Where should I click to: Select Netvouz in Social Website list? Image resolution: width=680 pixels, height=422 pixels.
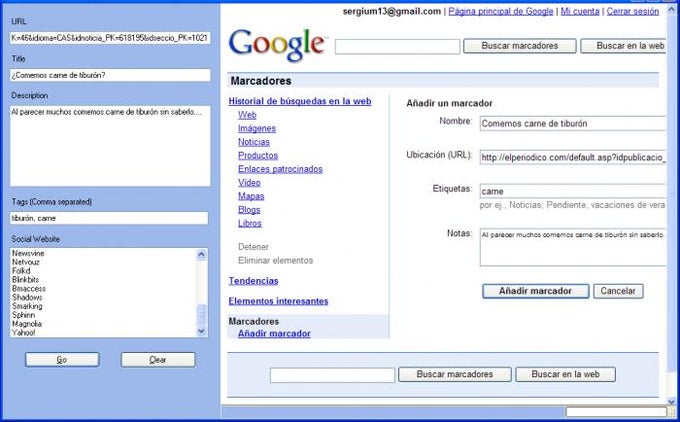(x=26, y=262)
